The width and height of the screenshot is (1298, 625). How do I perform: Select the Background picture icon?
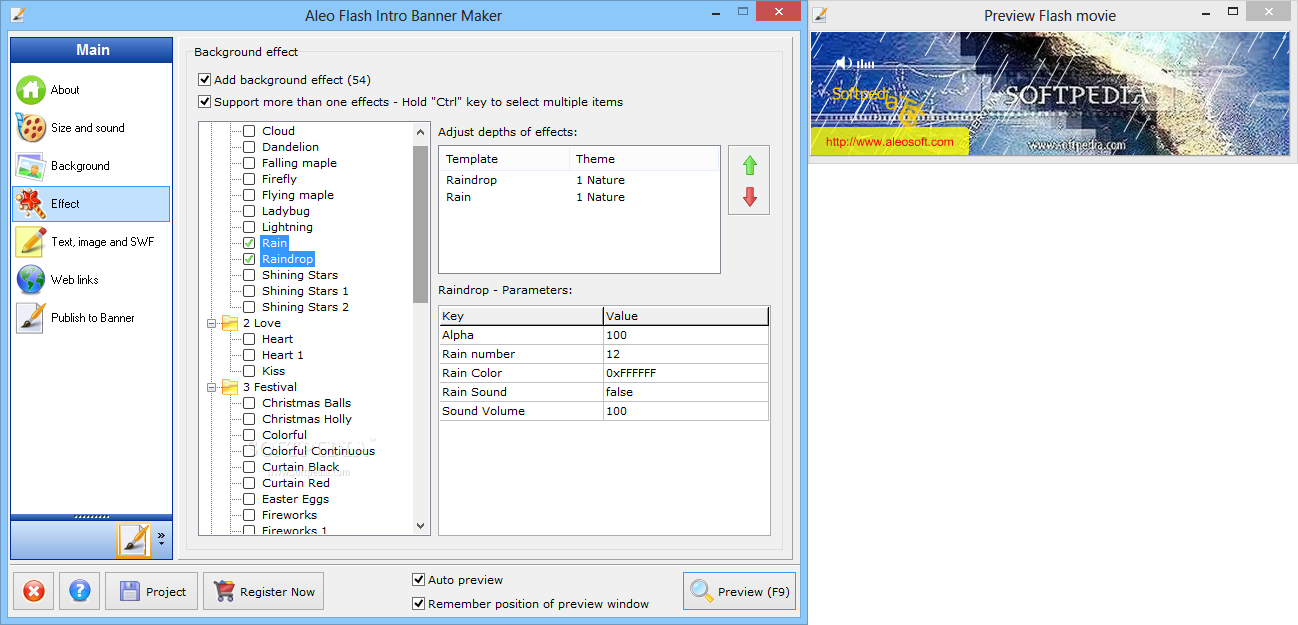31,166
